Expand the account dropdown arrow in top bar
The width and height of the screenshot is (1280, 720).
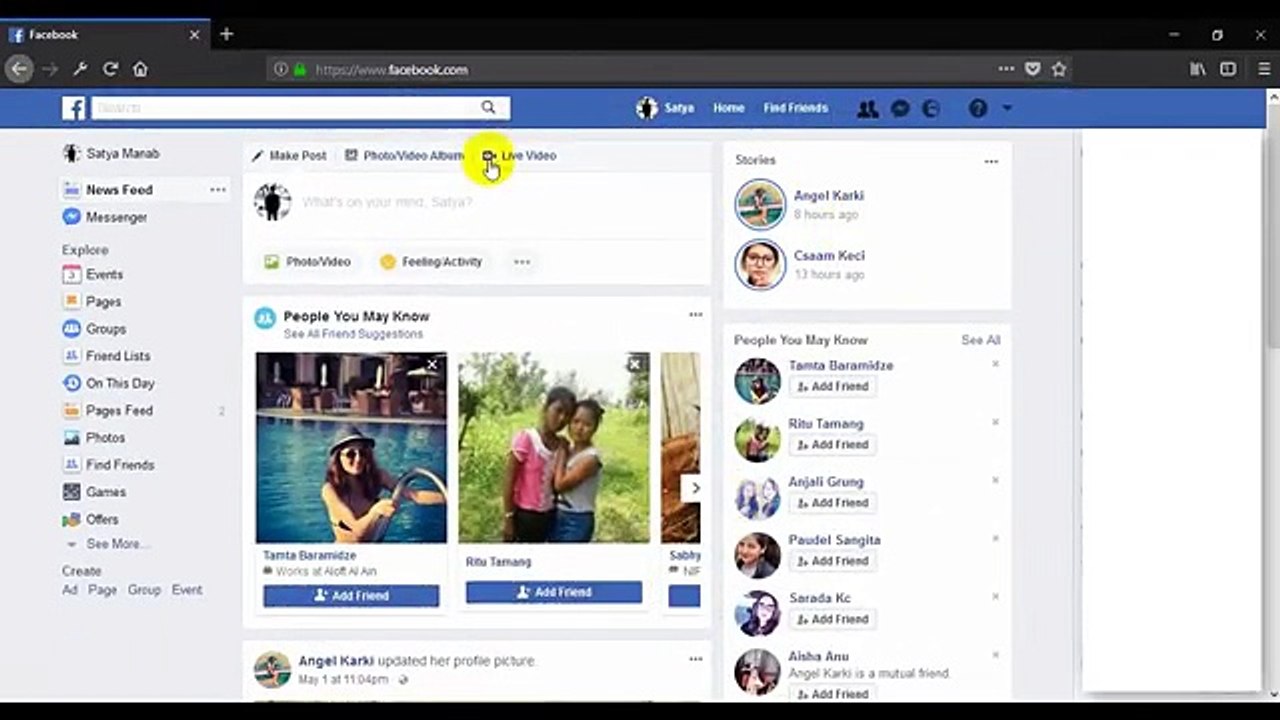pyautogui.click(x=1007, y=108)
